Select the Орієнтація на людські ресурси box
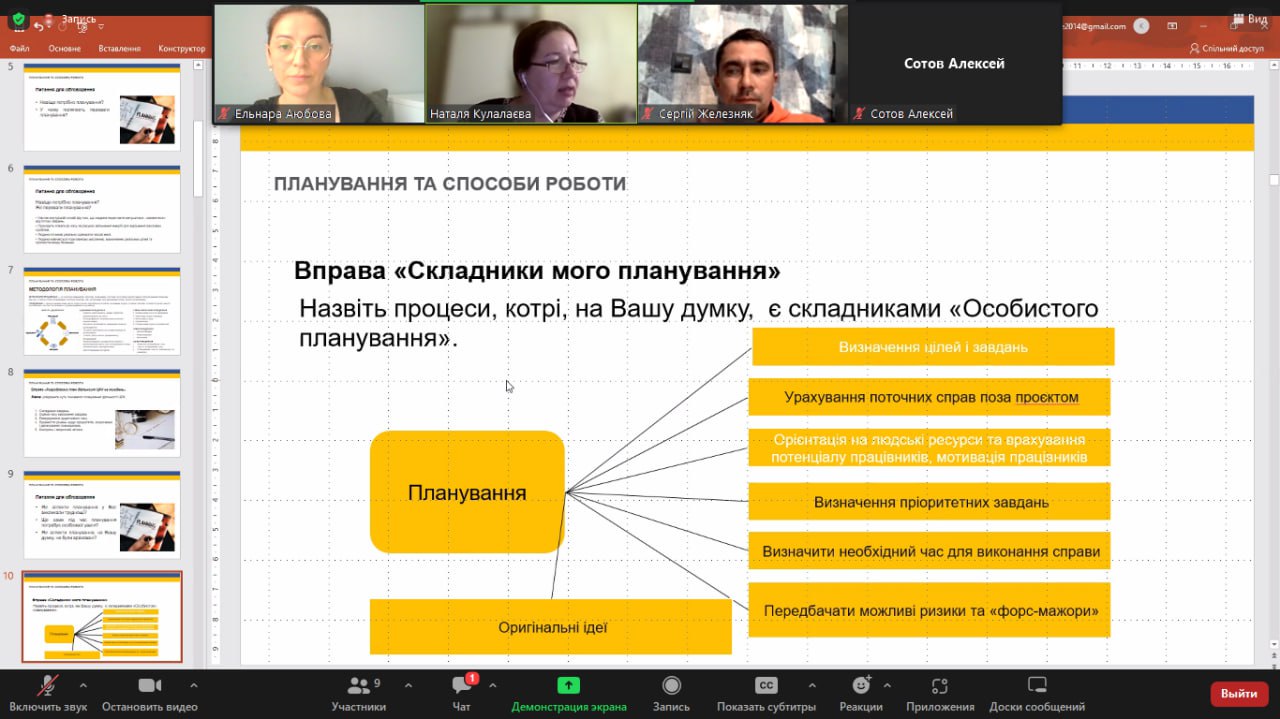This screenshot has height=719, width=1280. (x=930, y=448)
